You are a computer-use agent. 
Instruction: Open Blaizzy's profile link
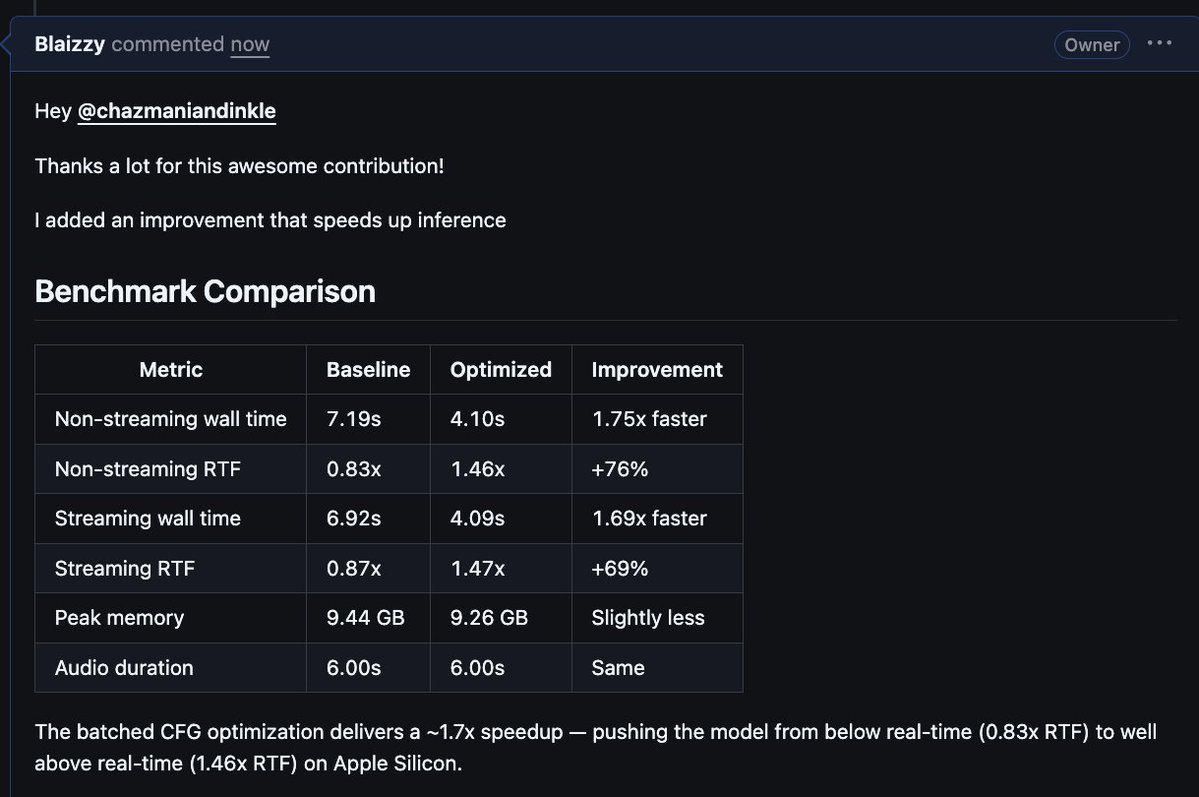pos(70,44)
